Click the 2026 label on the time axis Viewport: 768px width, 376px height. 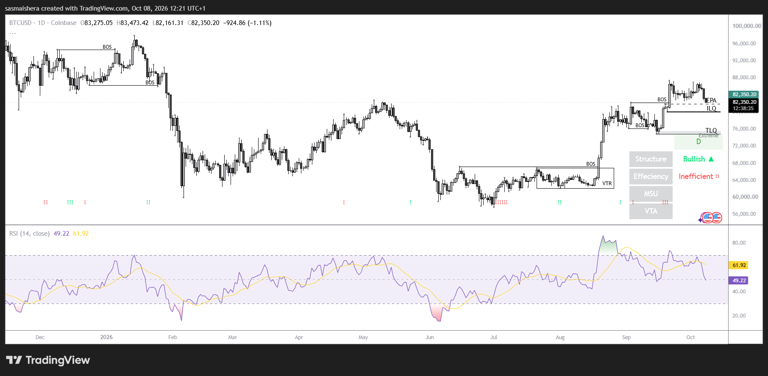(106, 337)
